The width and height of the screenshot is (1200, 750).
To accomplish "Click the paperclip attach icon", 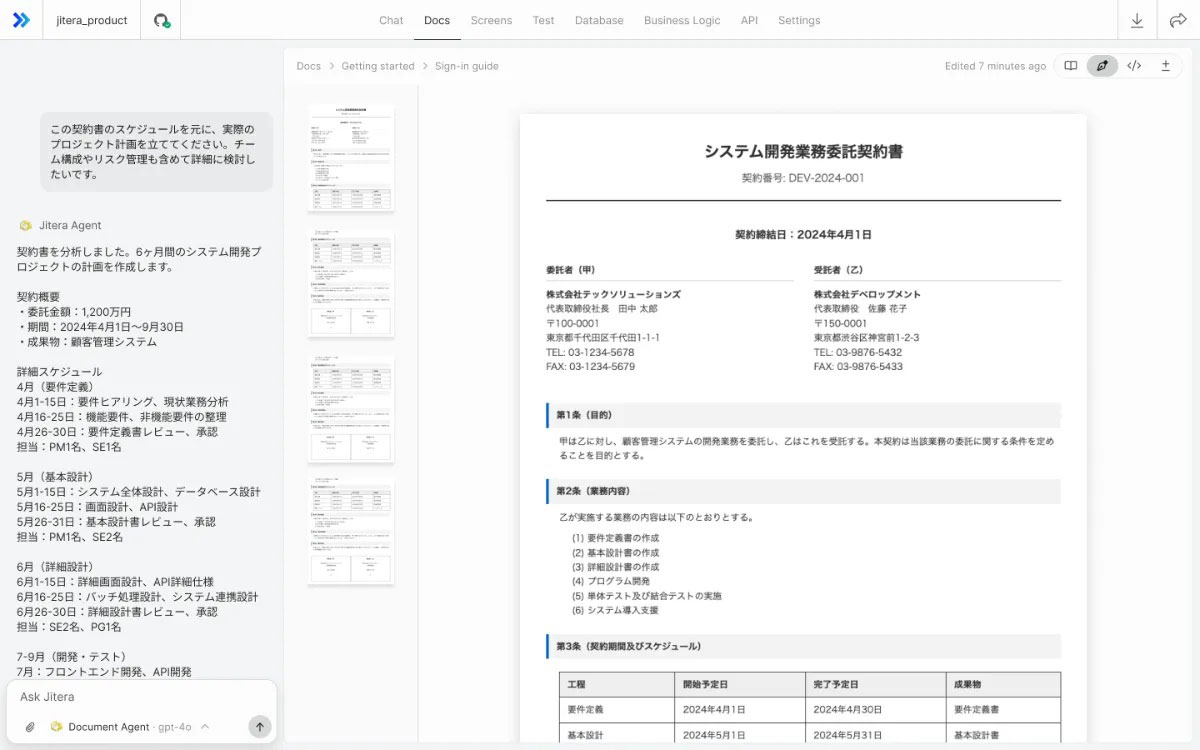I will point(30,727).
